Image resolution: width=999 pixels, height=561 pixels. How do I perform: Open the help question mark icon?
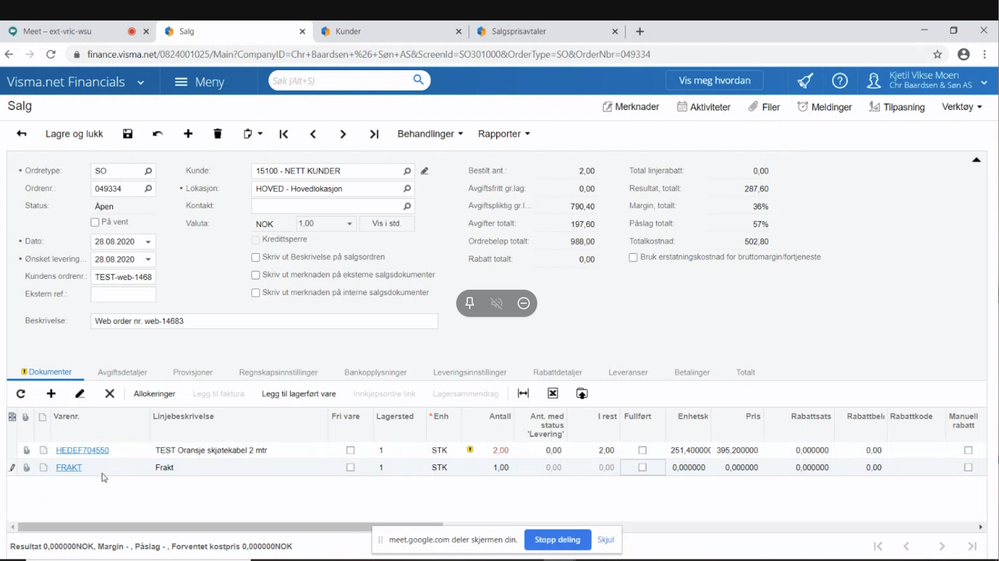coord(840,81)
